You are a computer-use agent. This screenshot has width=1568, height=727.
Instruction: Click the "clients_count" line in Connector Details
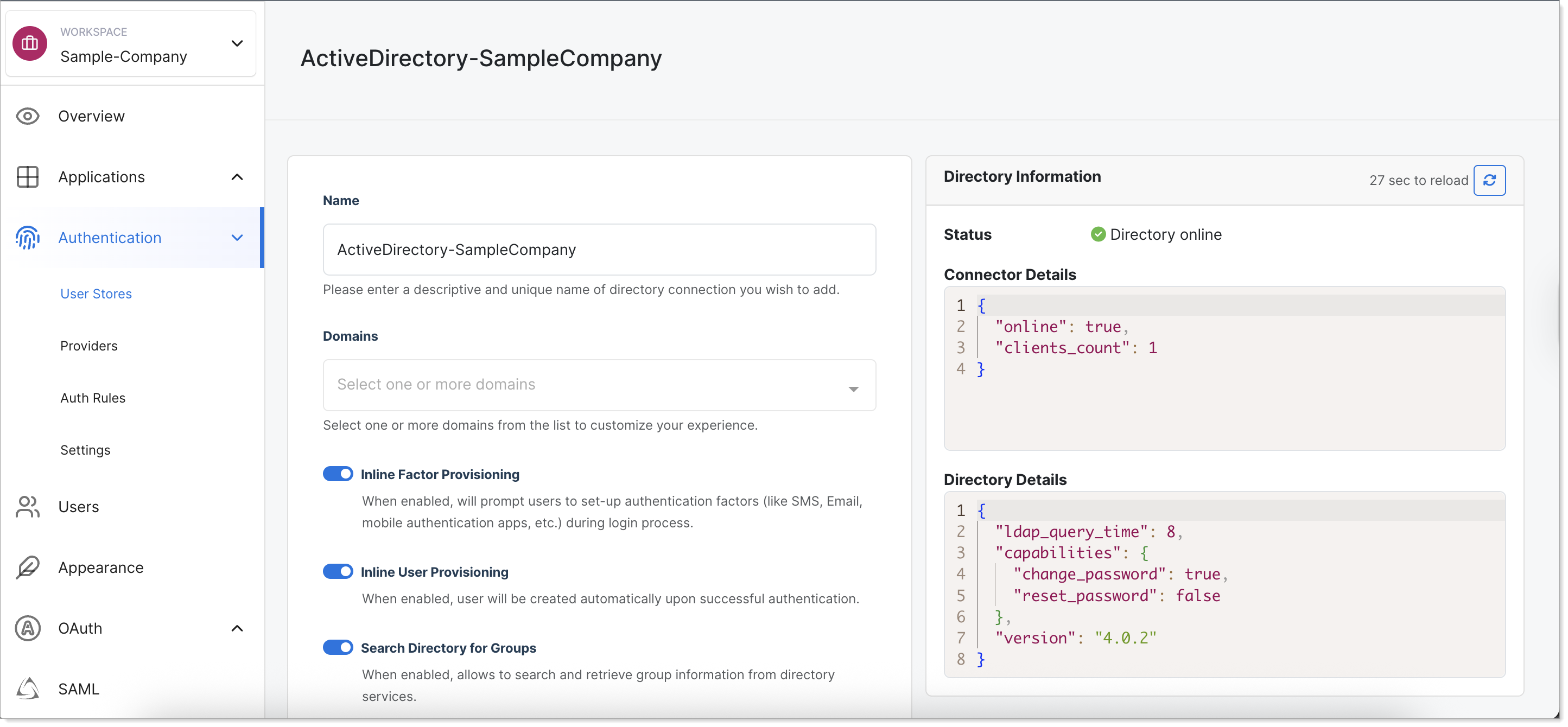pos(1076,348)
